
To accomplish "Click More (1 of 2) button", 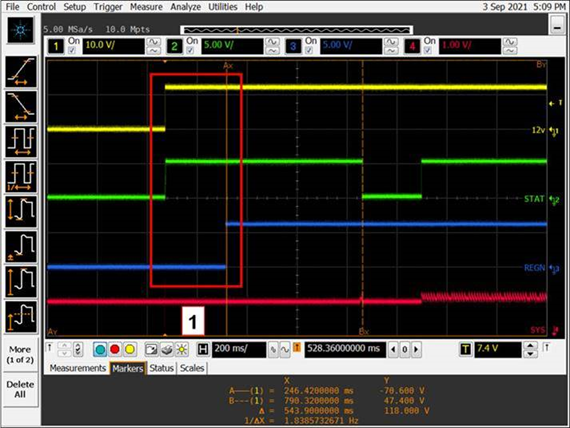I will tap(20, 355).
